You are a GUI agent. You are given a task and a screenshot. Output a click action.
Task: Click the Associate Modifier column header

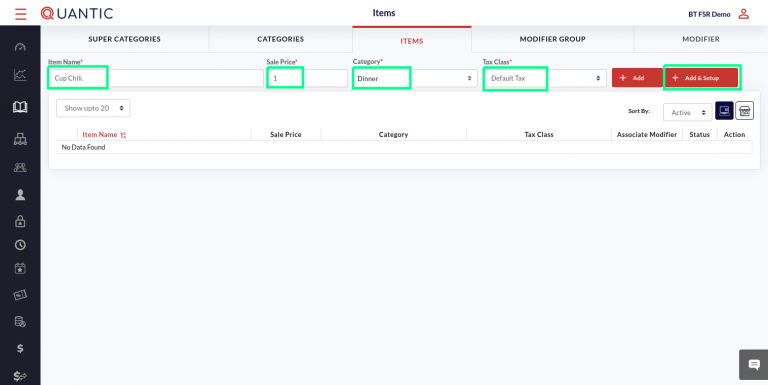point(647,134)
